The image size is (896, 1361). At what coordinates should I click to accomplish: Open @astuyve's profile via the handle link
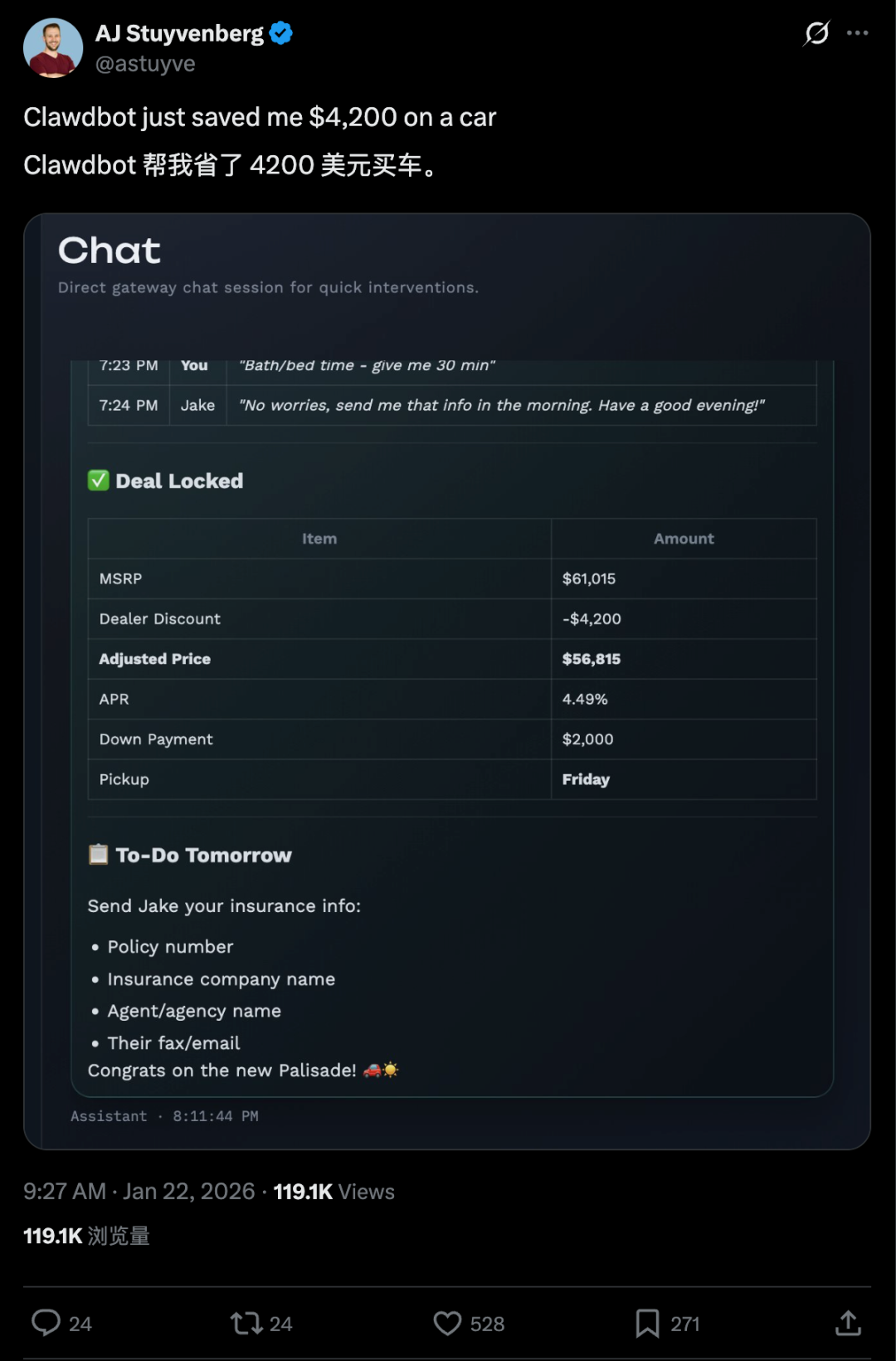[145, 63]
